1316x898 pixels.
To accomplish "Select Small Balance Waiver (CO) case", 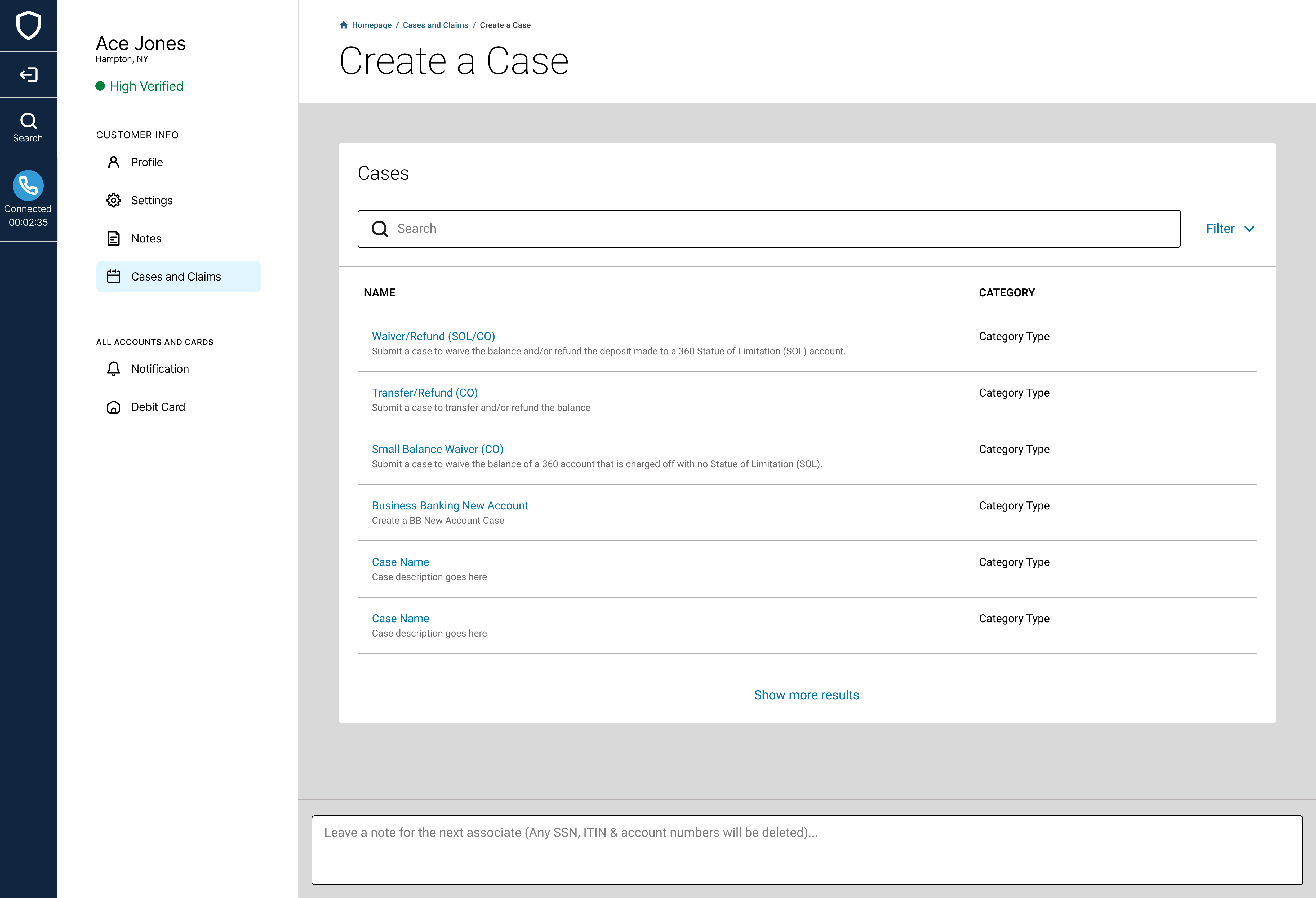I will point(437,449).
